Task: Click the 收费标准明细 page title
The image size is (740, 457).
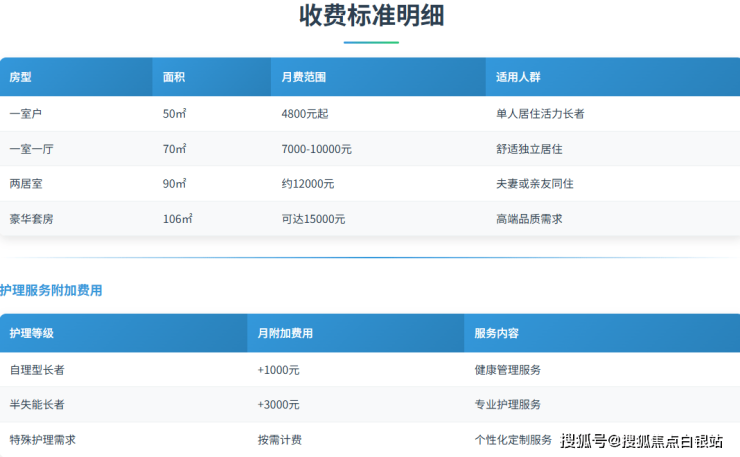Action: coord(371,16)
